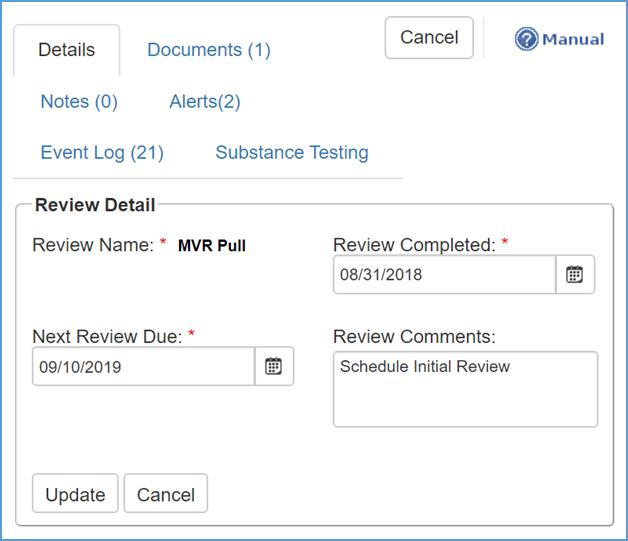Viewport: 628px width, 541px height.
Task: Show the Event Log (21) tab
Action: pyautogui.click(x=102, y=153)
